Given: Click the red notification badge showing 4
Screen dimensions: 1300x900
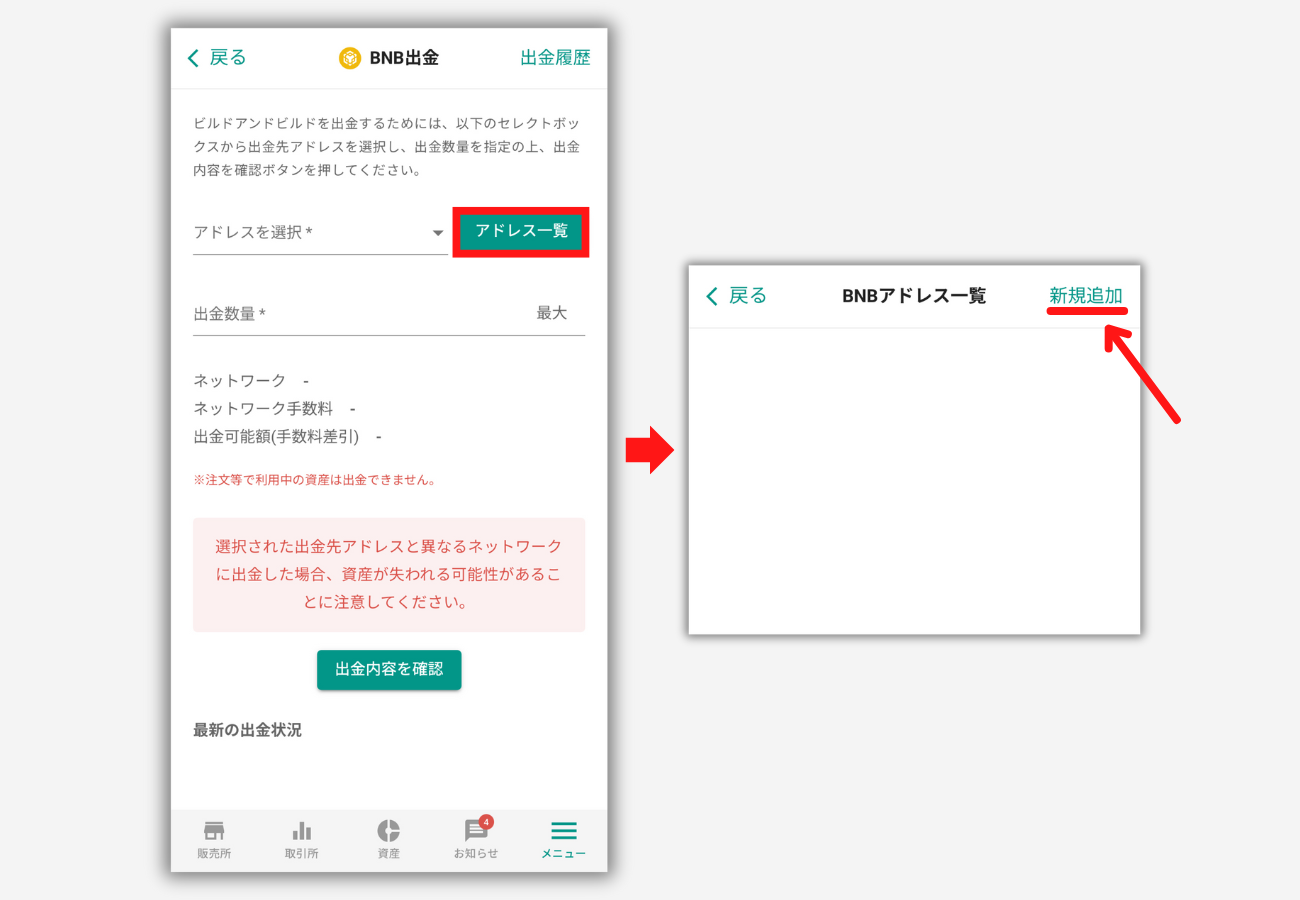Looking at the screenshot, I should (486, 822).
